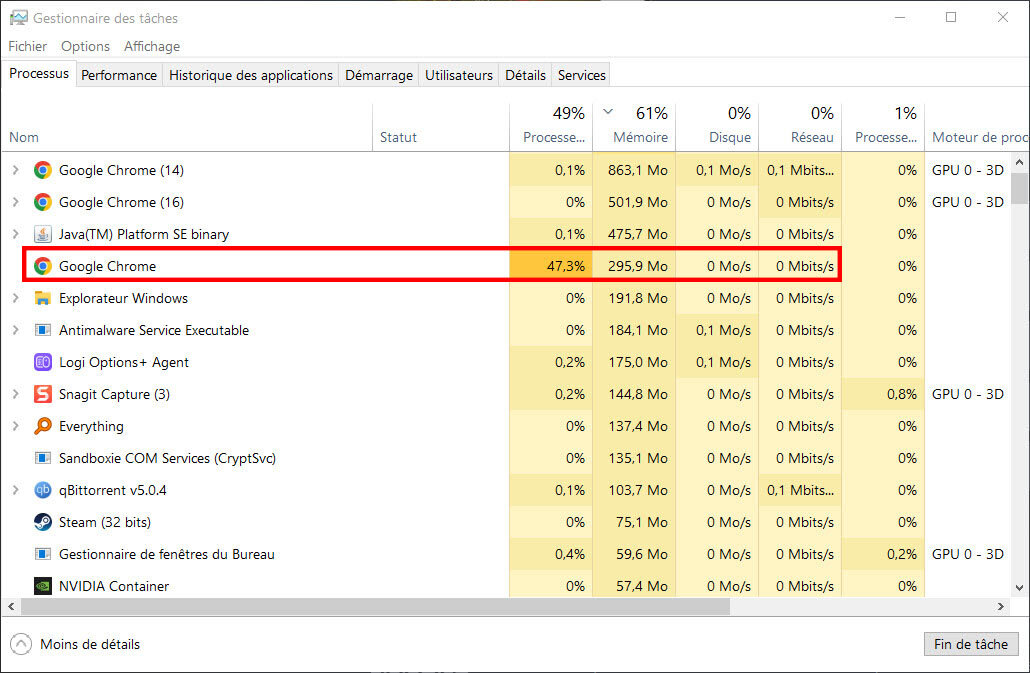Image resolution: width=1030 pixels, height=673 pixels.
Task: Click the horizontal scrollbar right arrow
Action: click(x=1001, y=607)
